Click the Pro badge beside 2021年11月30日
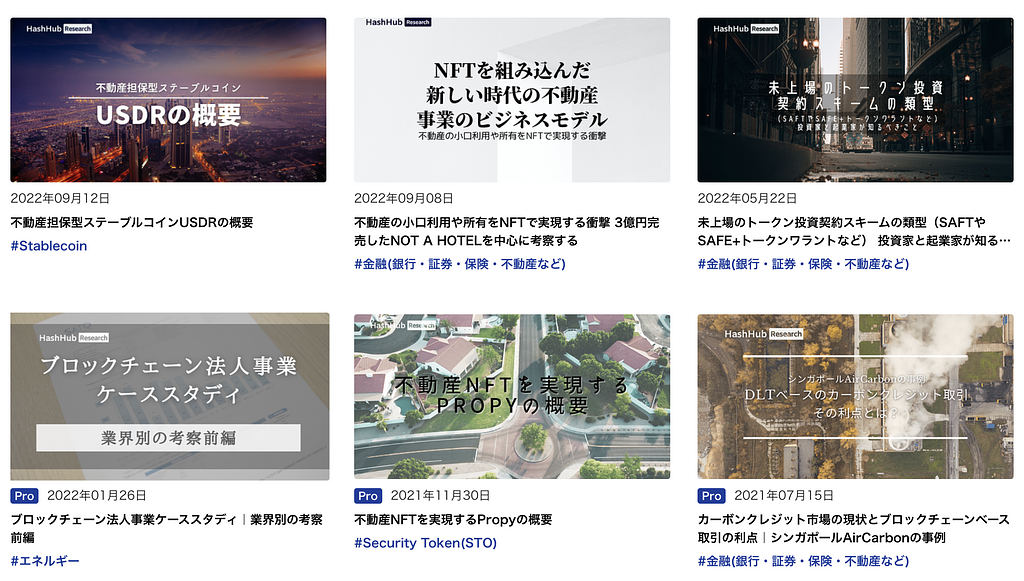 click(x=368, y=496)
